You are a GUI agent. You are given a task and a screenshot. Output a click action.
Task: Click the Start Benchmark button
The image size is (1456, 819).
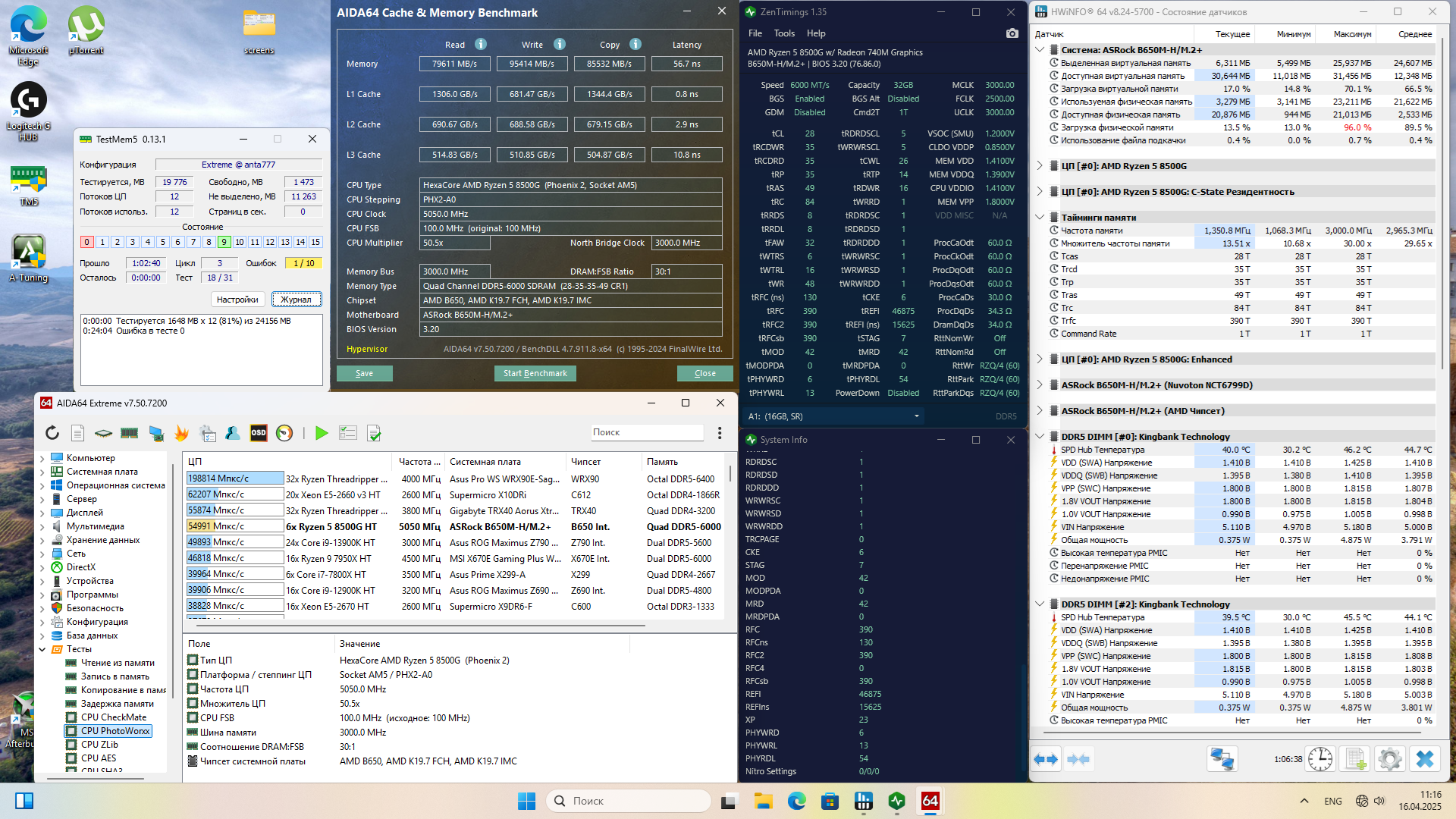pyautogui.click(x=535, y=373)
